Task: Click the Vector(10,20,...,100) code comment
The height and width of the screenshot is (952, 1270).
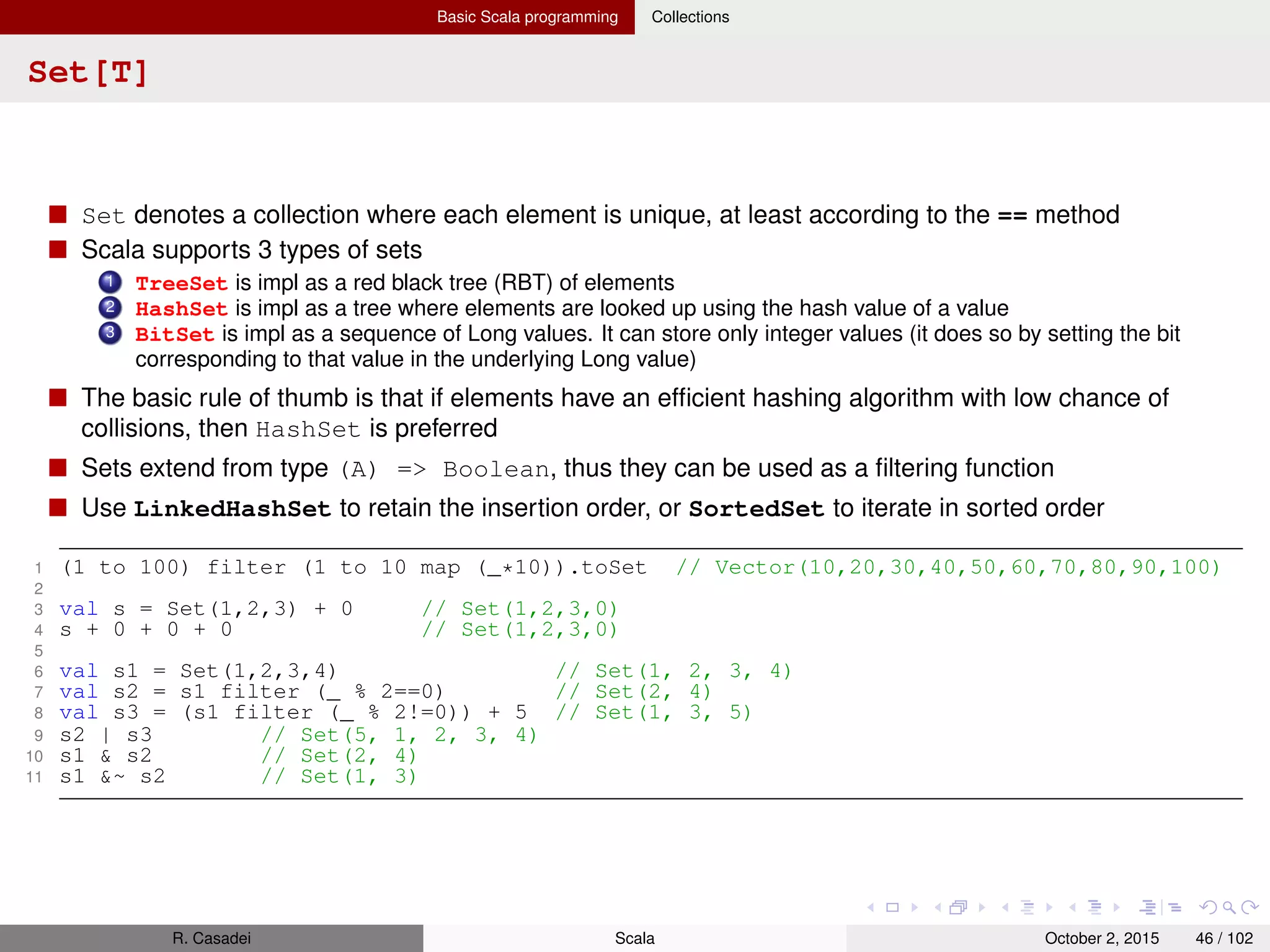Action: tap(948, 567)
